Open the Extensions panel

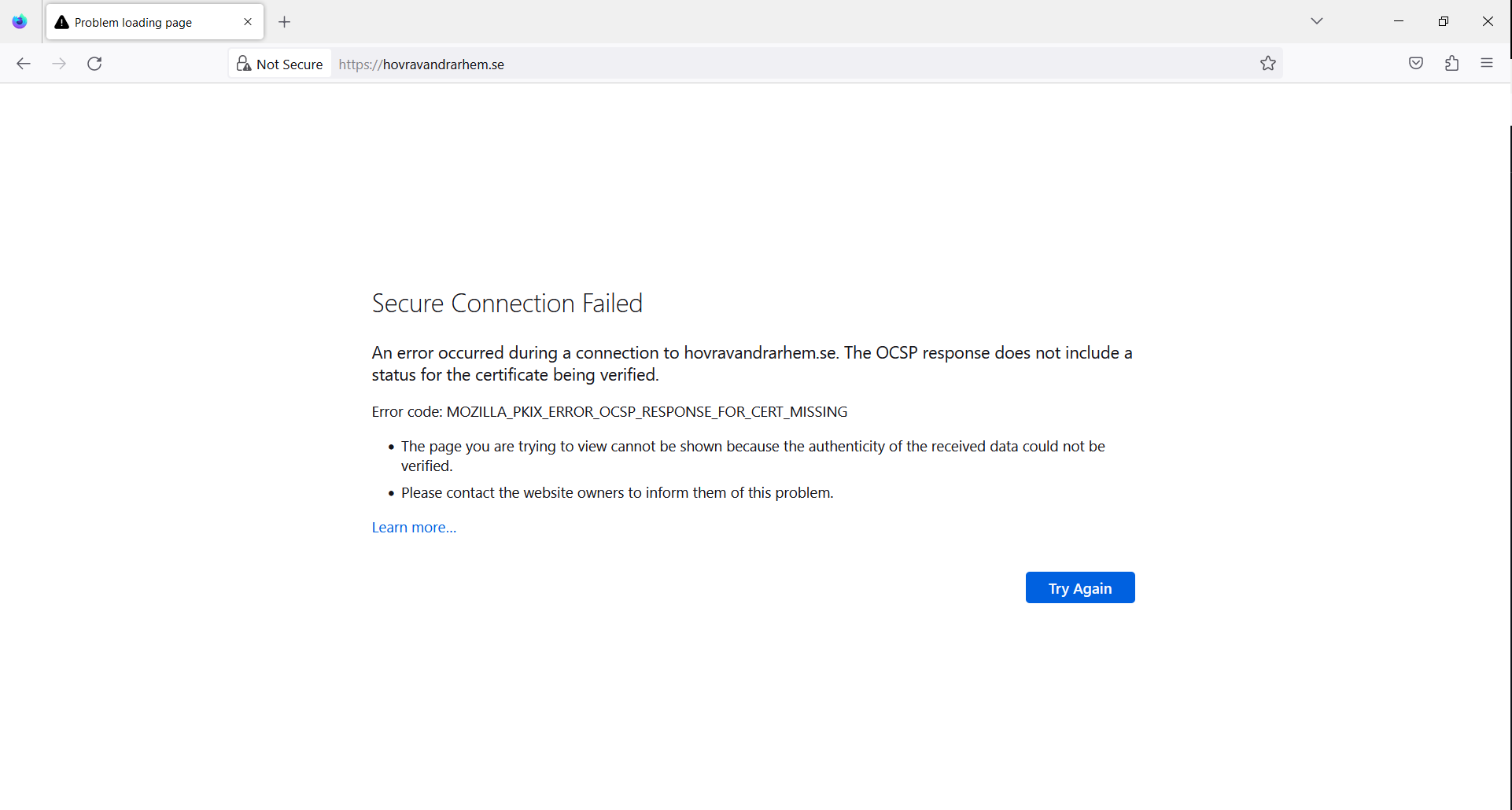[x=1452, y=63]
